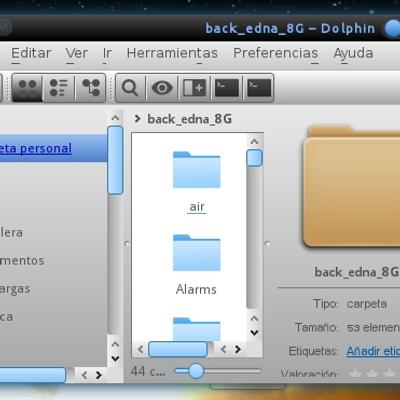
Task: Open the Preferencias menu
Action: pyautogui.click(x=276, y=53)
